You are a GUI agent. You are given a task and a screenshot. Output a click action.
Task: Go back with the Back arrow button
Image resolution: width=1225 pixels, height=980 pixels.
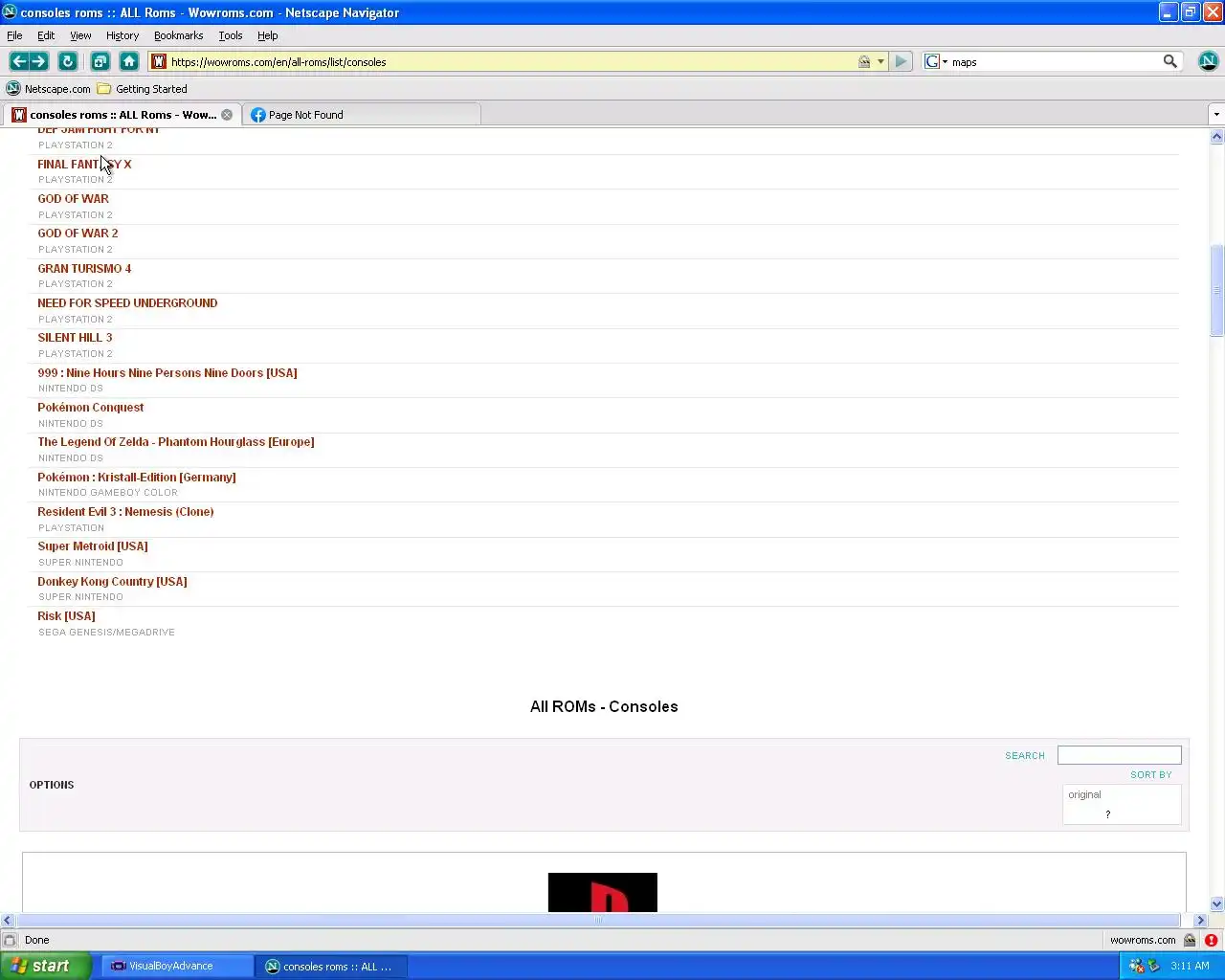point(18,61)
